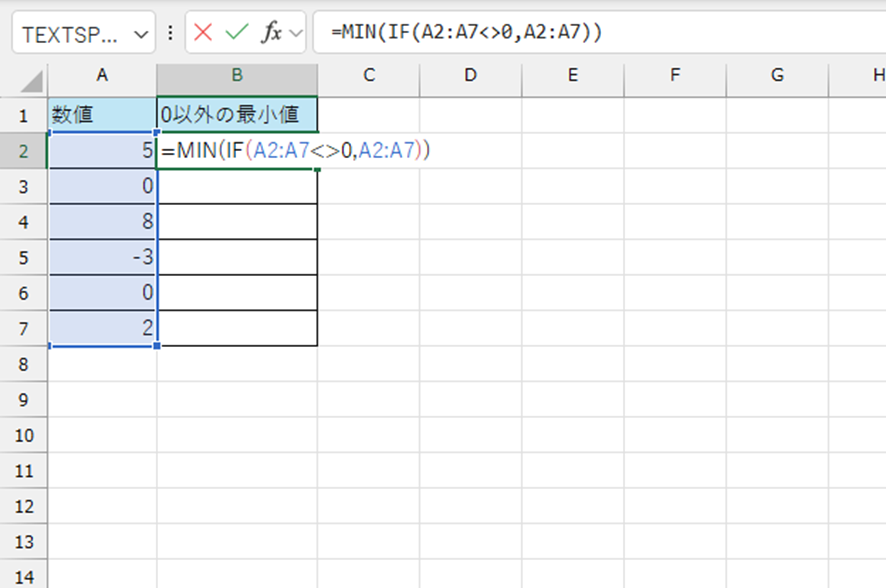
Task: Click empty cell B3
Action: [237, 187]
